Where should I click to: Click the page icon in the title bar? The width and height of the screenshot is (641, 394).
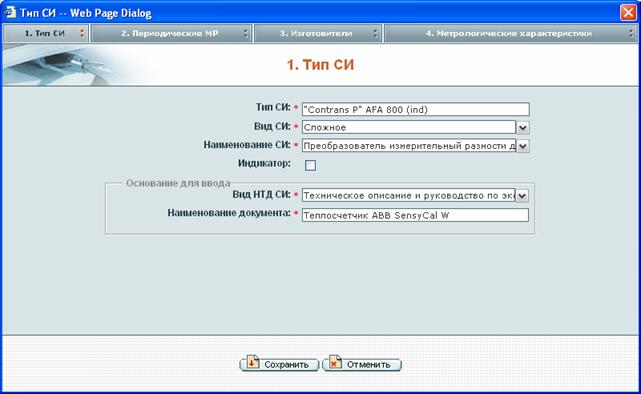[10, 12]
